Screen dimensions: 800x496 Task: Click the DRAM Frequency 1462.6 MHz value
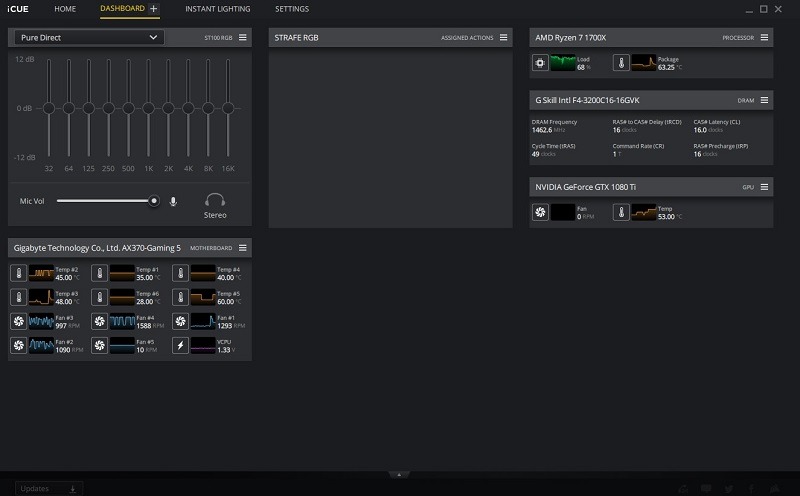point(548,130)
